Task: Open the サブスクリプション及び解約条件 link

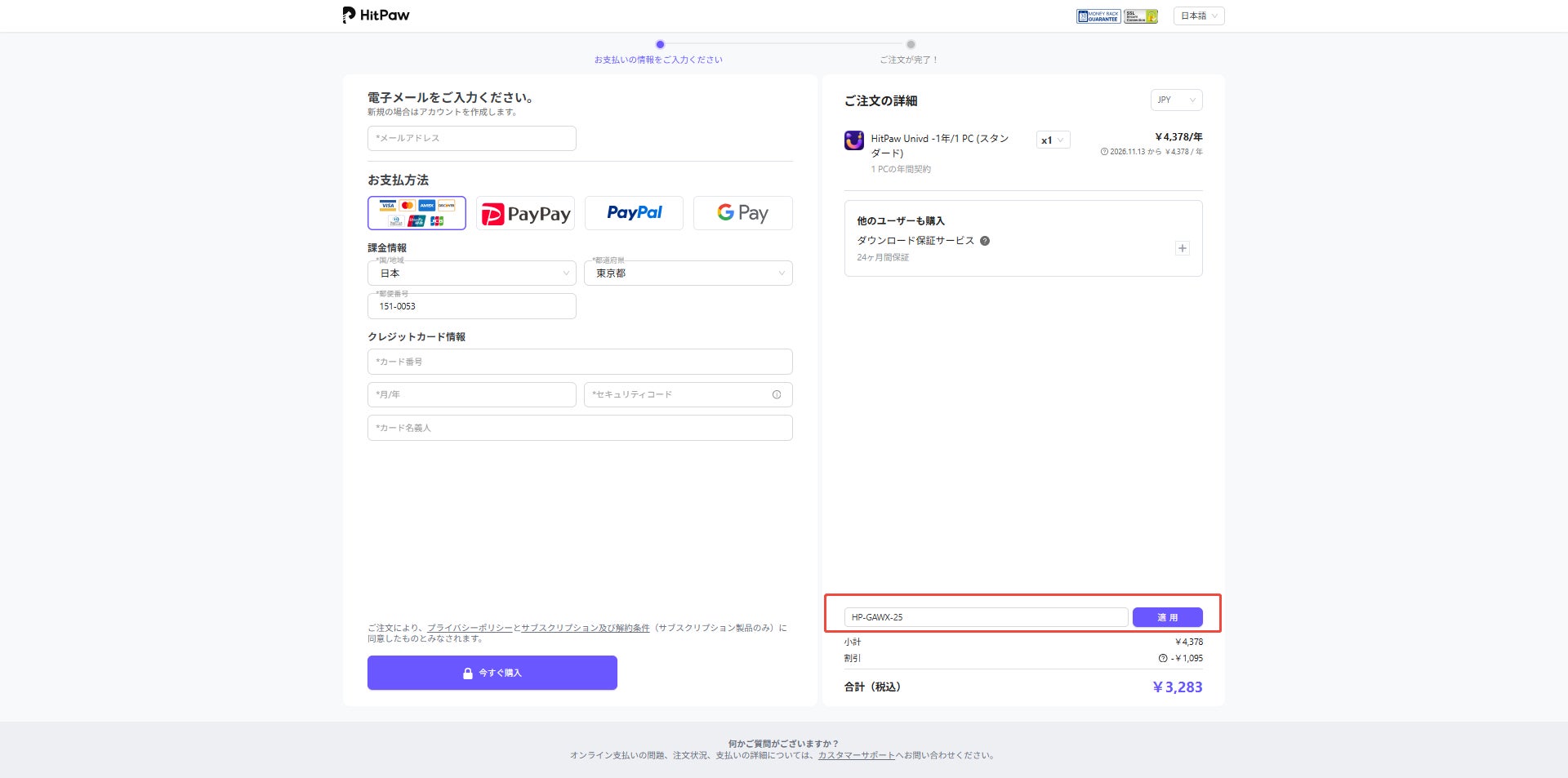Action: tap(586, 628)
